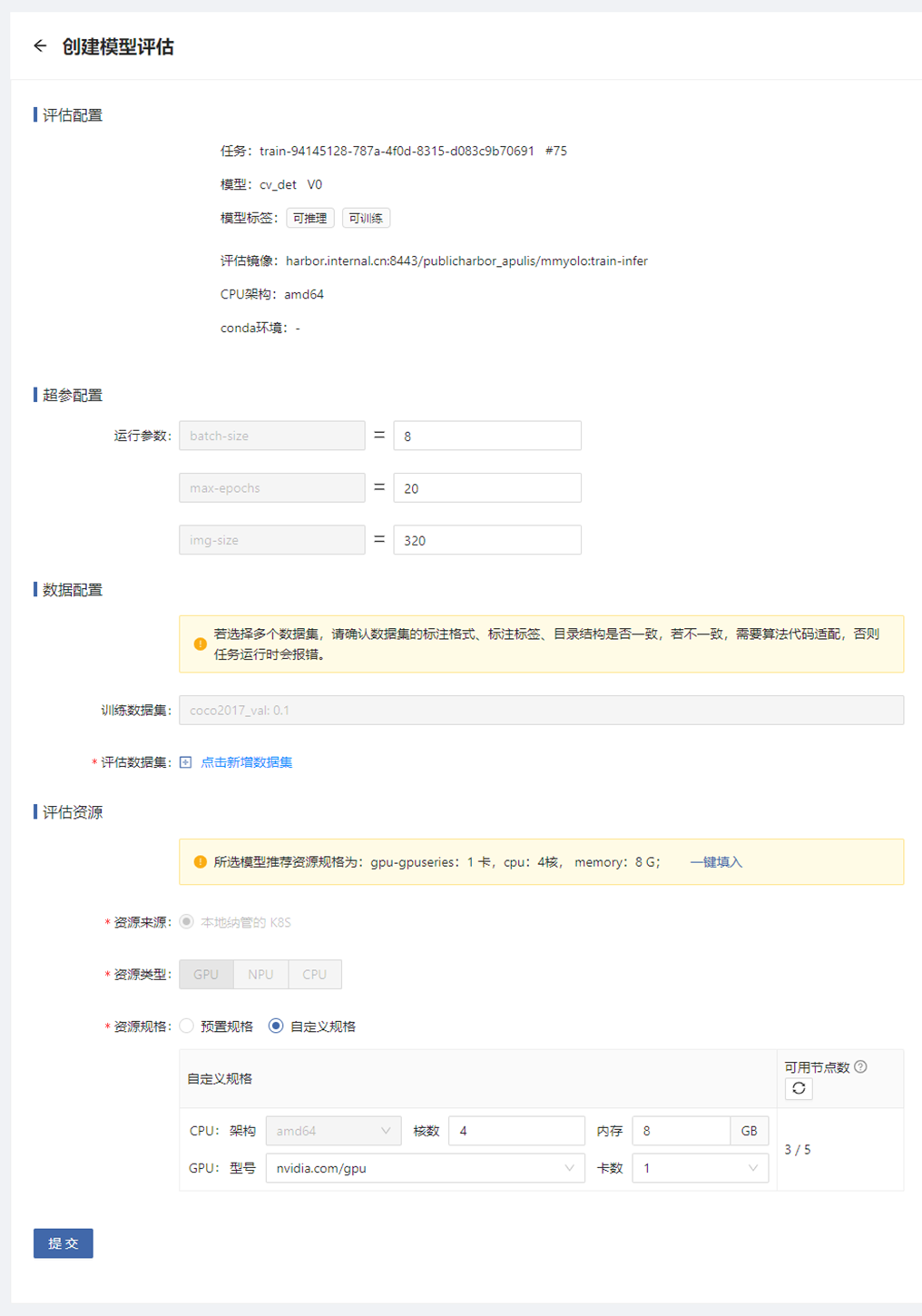Click the max-epochs parameter name field
Image resolution: width=922 pixels, height=1316 pixels.
point(272,488)
